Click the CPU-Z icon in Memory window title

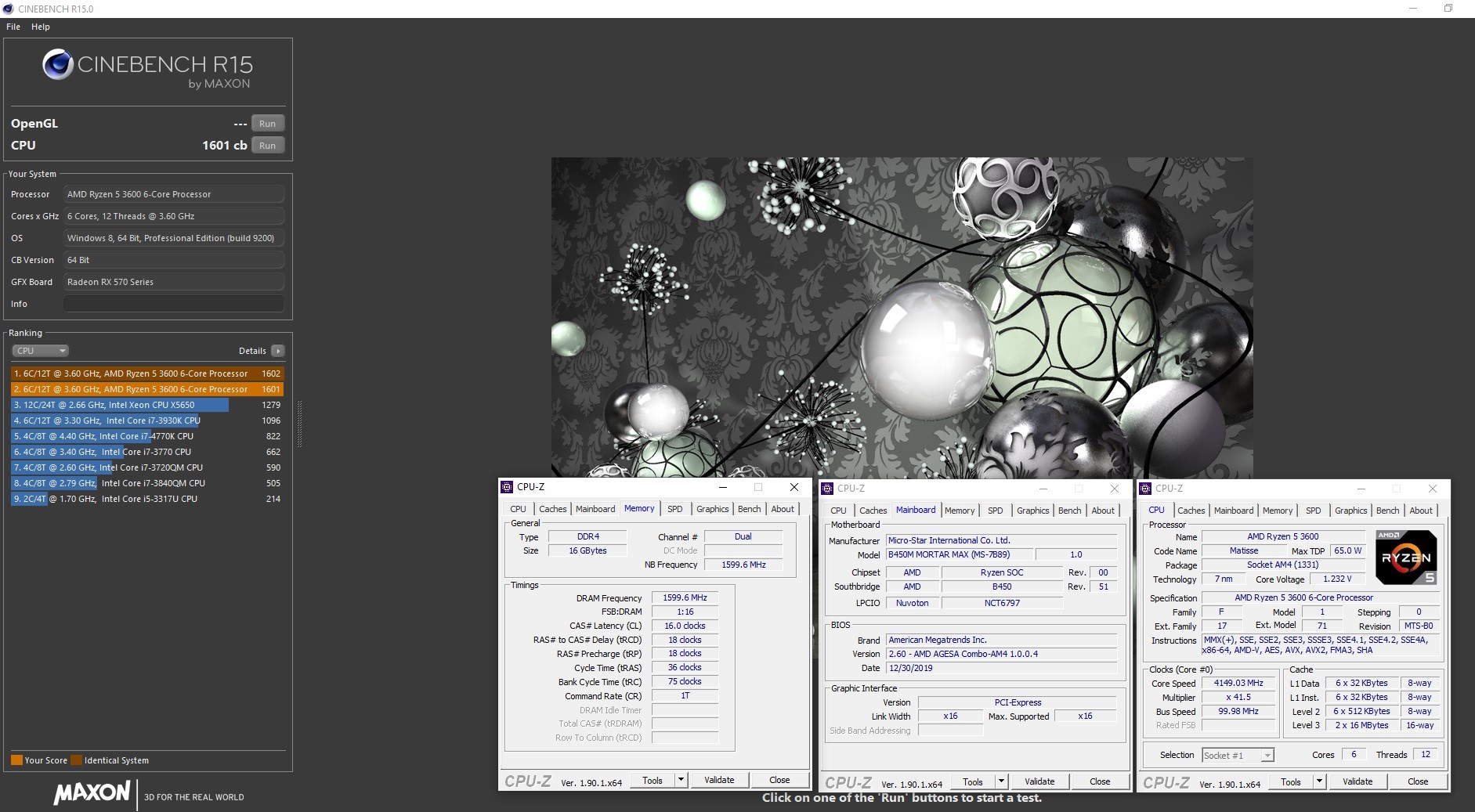coord(507,487)
